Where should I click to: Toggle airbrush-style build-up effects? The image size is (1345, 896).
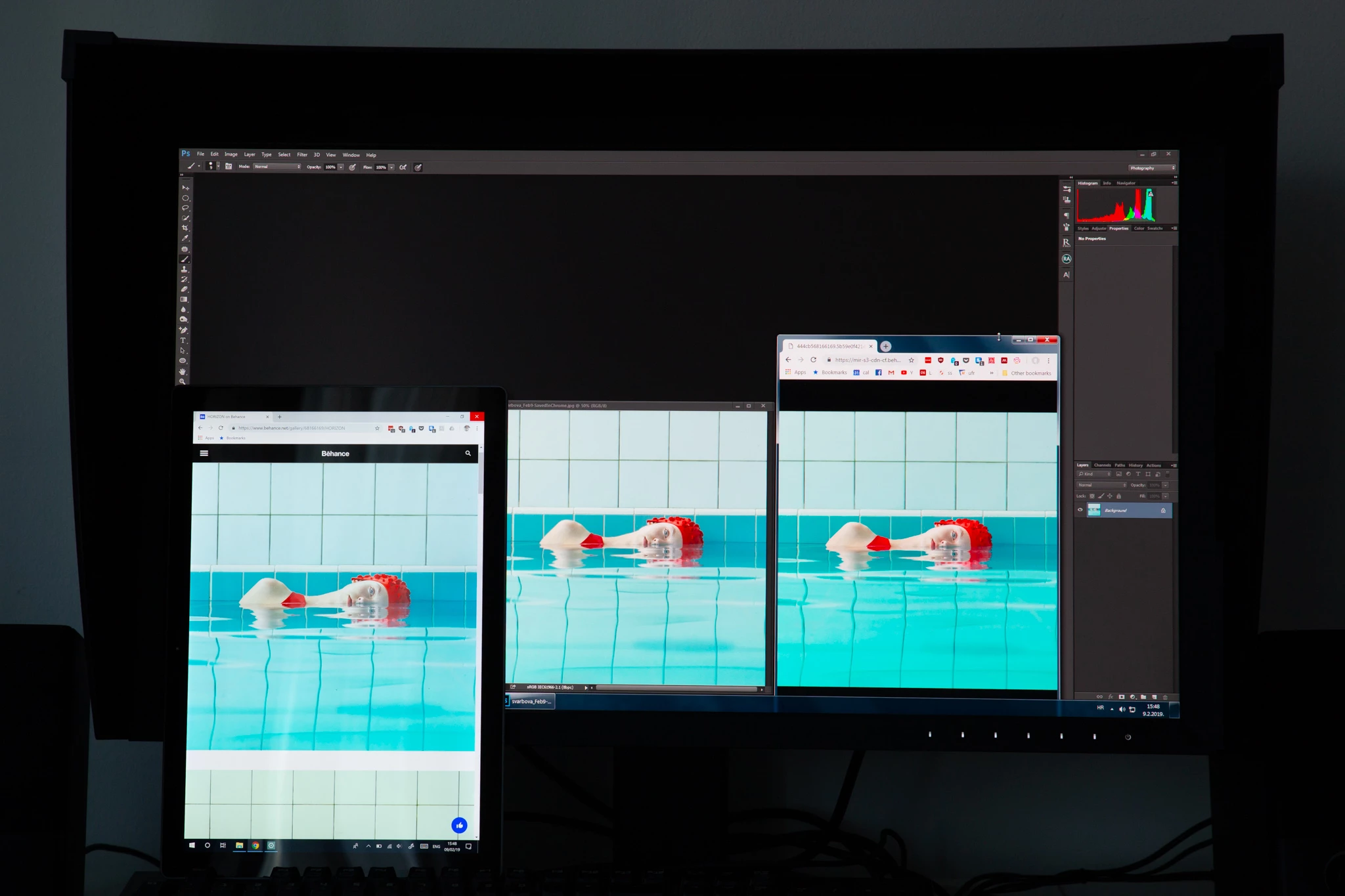coord(403,167)
